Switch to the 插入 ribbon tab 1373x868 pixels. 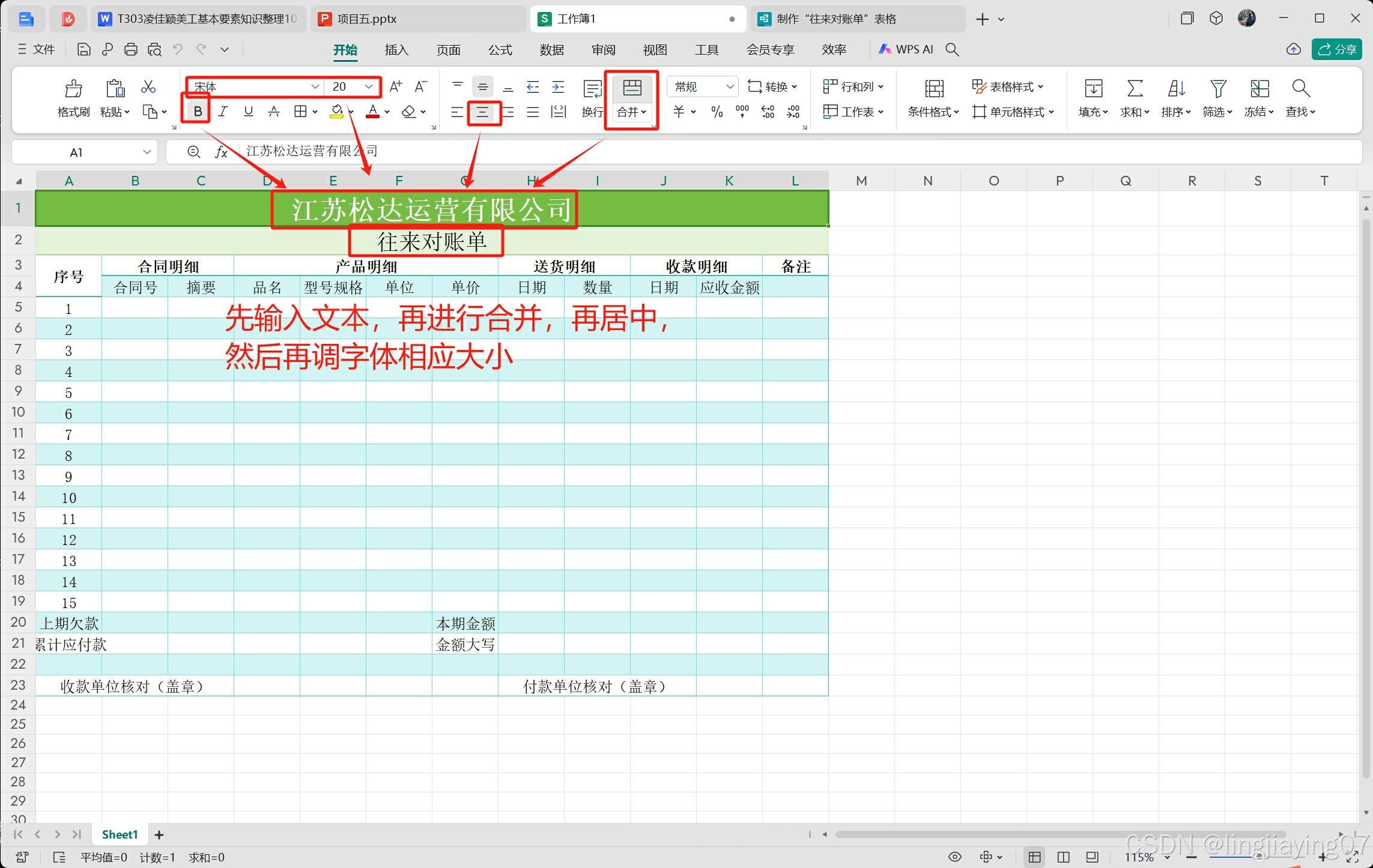(396, 50)
